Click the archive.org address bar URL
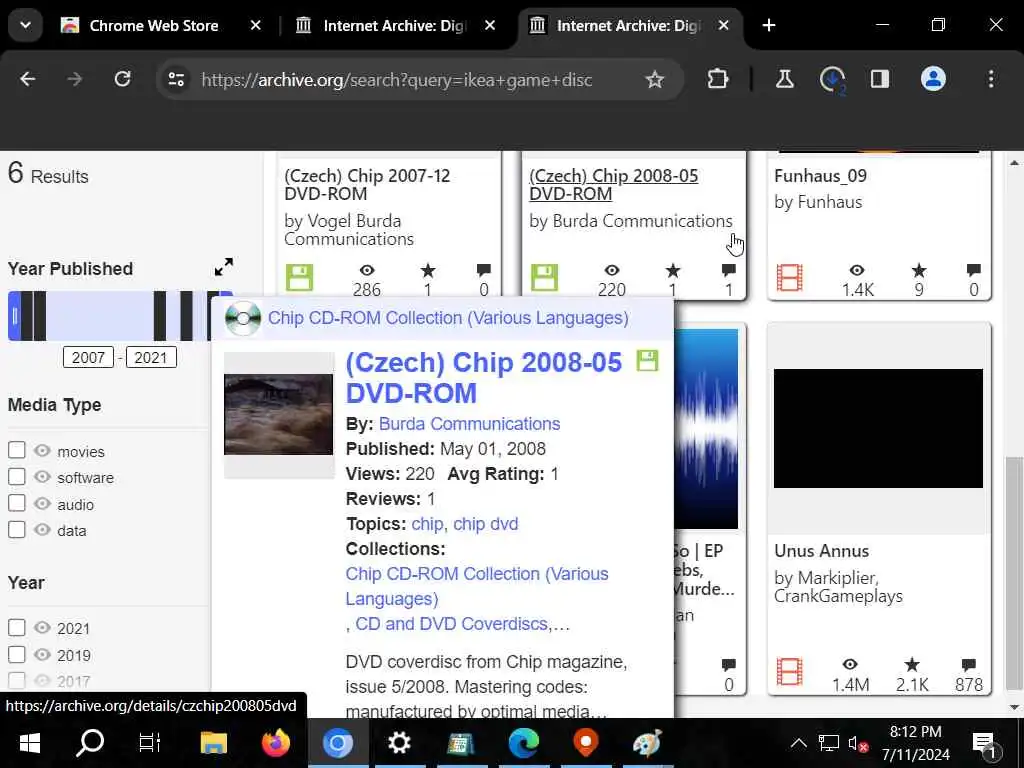Viewport: 1024px width, 768px height. 396,80
